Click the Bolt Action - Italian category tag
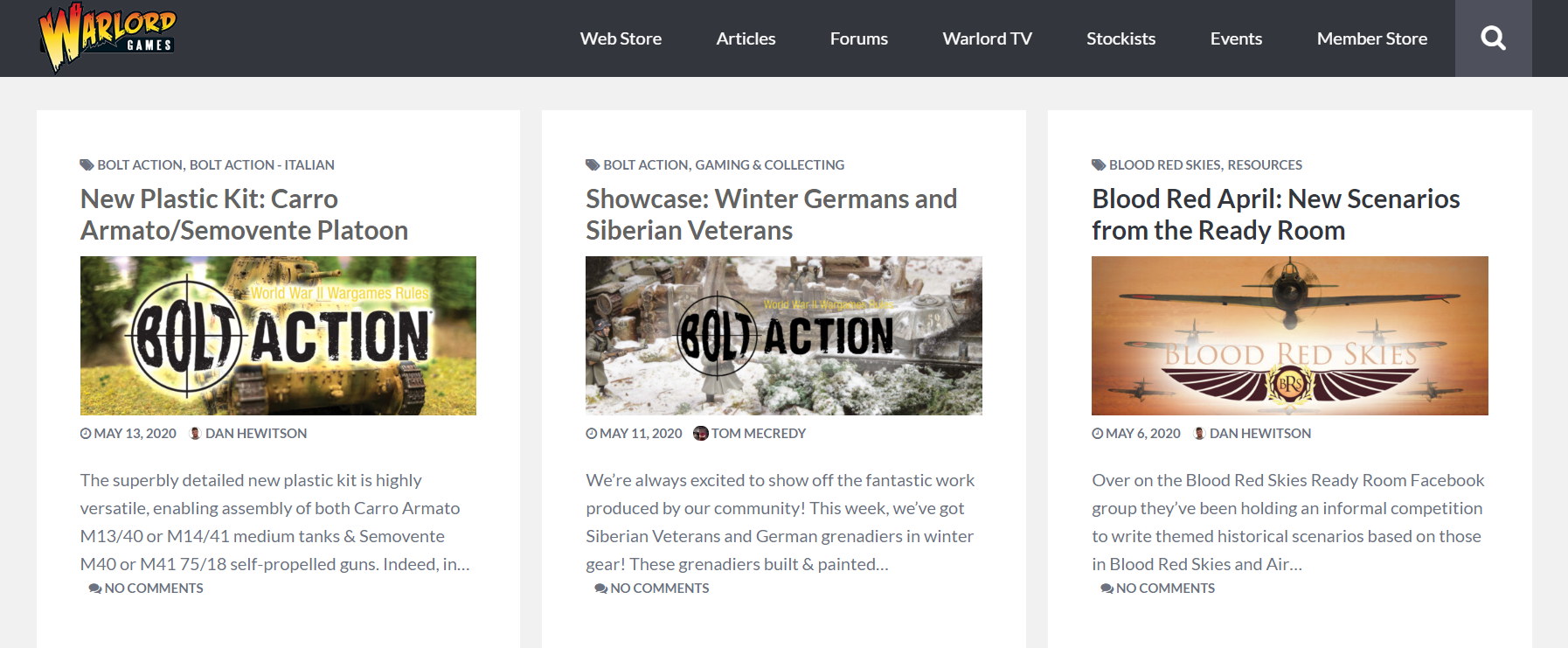 pos(261,164)
